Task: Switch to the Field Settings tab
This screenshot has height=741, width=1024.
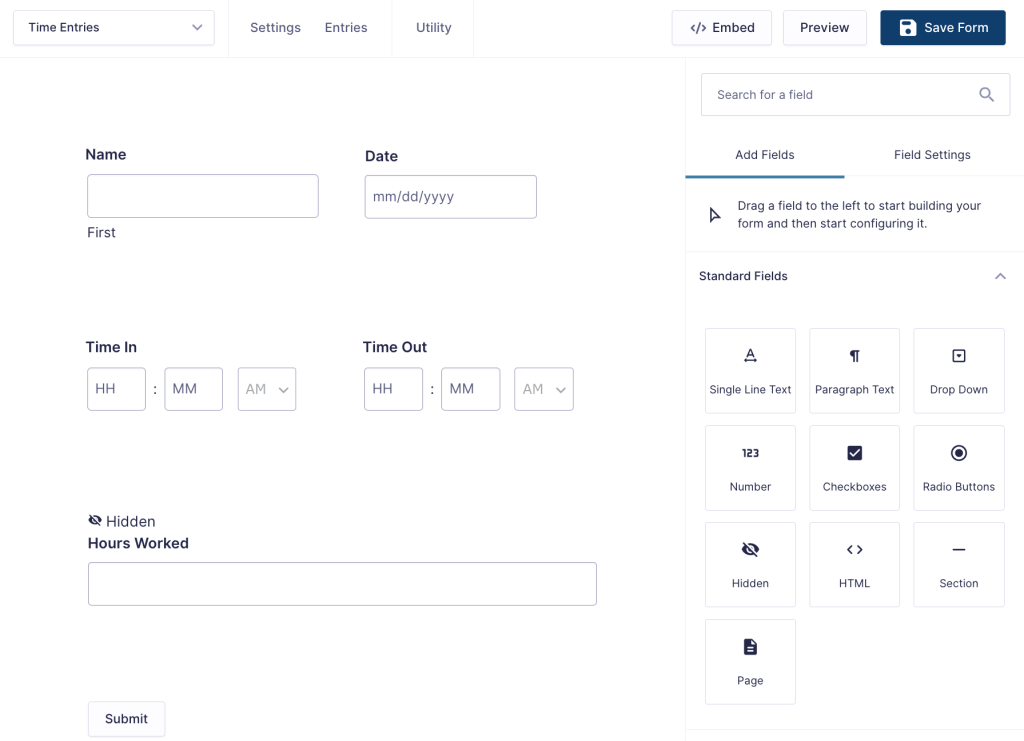Action: click(932, 155)
